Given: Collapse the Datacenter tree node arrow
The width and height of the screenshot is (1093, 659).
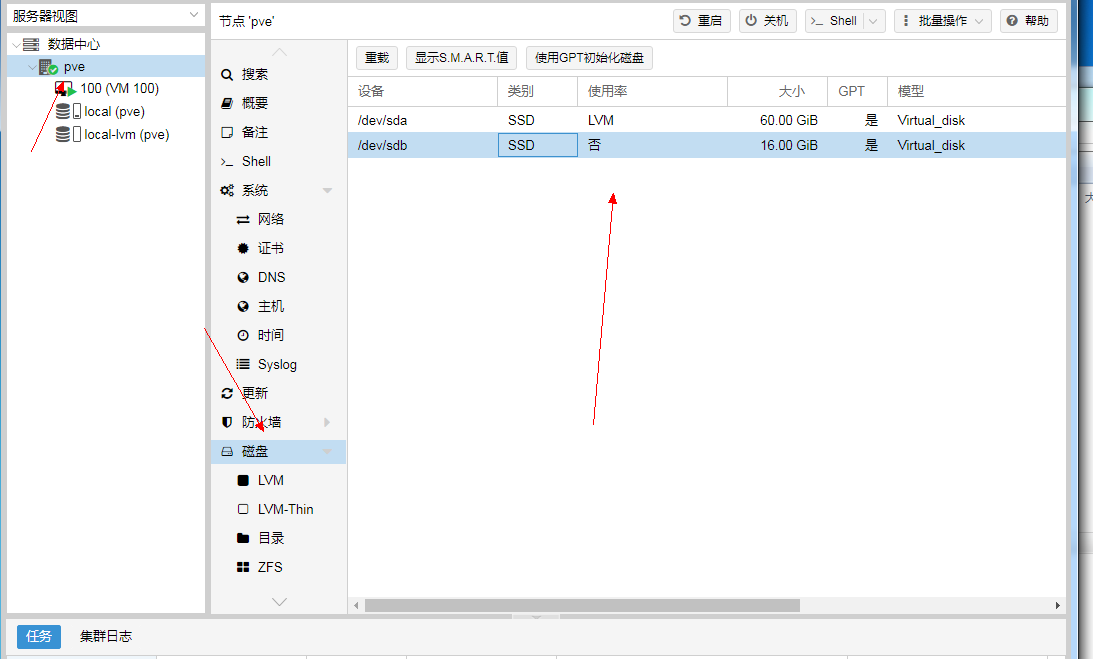Looking at the screenshot, I should pyautogui.click(x=16, y=45).
